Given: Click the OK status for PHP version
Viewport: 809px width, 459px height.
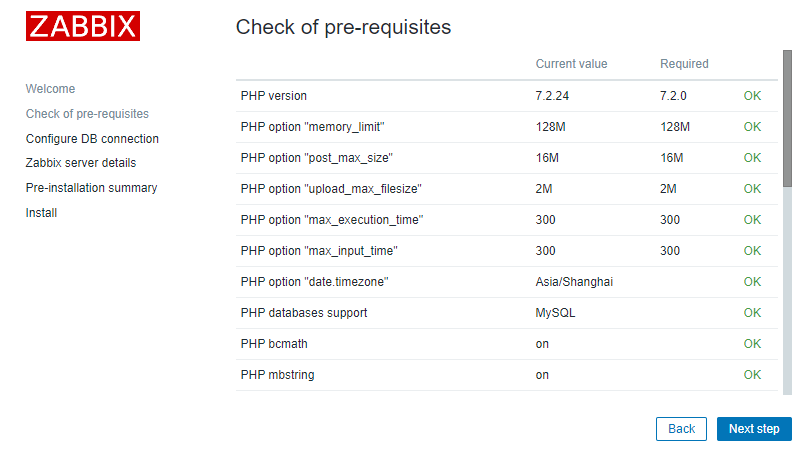Looking at the screenshot, I should [752, 96].
